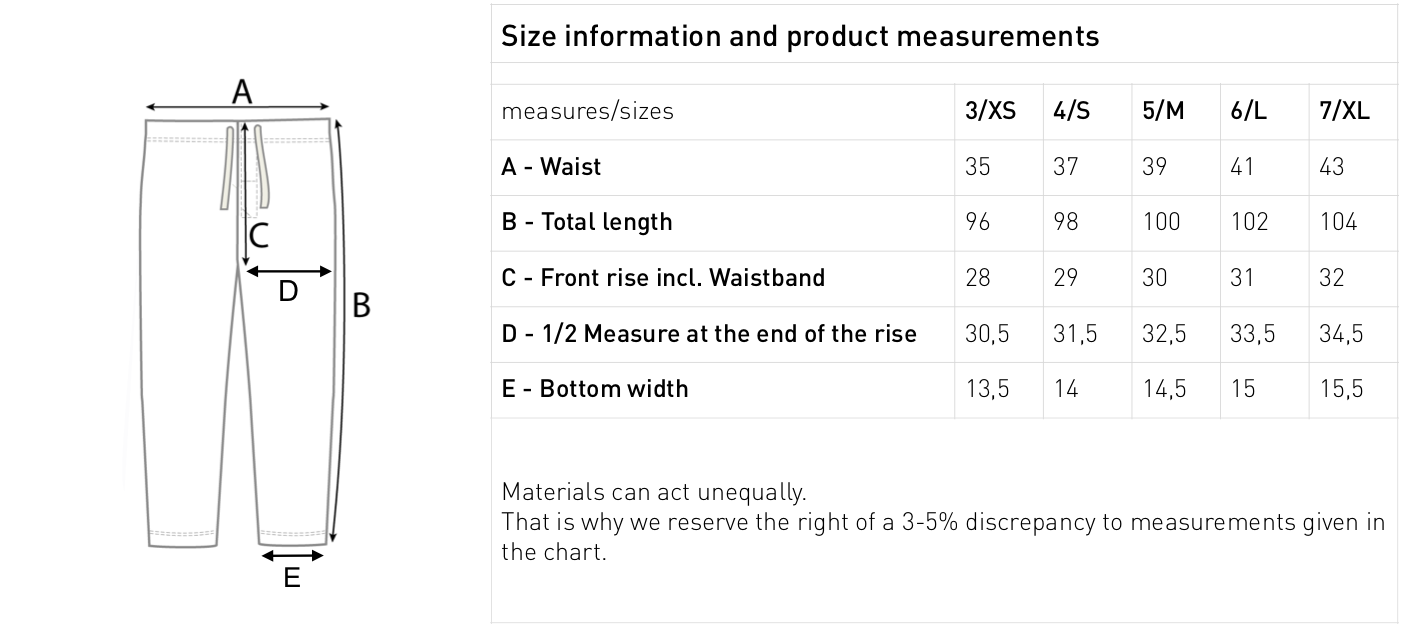Click the letter E bottom width label
Image resolution: width=1402 pixels, height=627 pixels.
coord(291,577)
